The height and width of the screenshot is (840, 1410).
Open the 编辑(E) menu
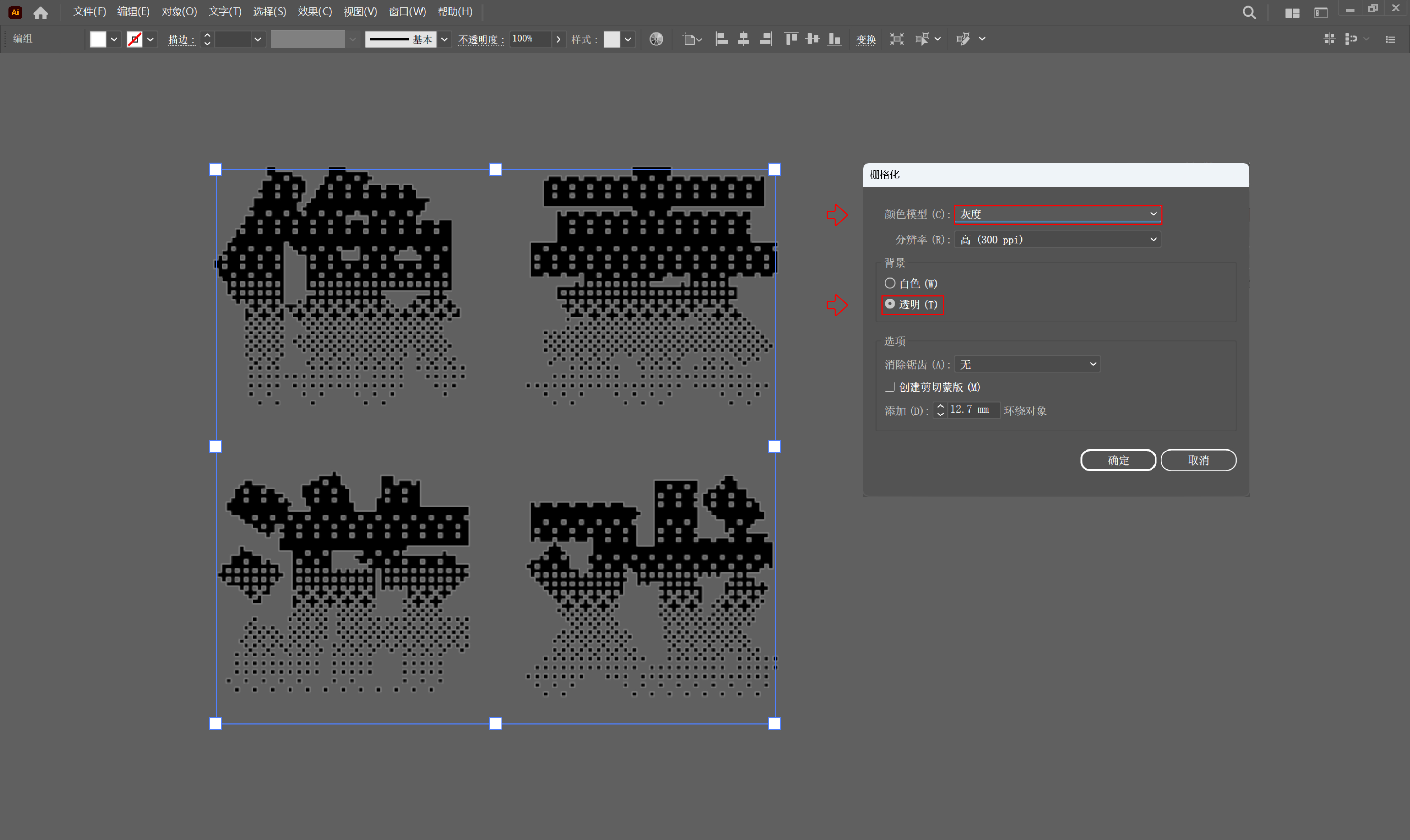click(x=133, y=12)
